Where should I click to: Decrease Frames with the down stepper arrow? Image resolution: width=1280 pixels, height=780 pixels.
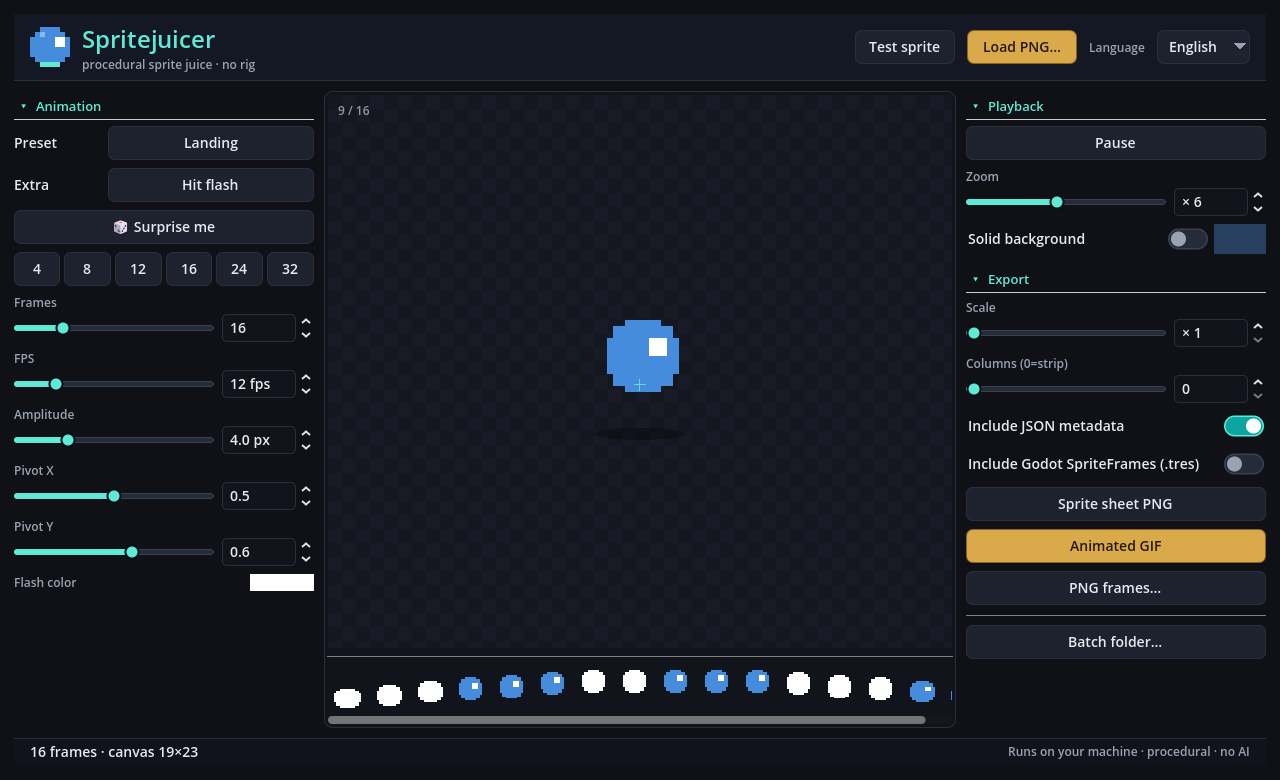pyautogui.click(x=306, y=335)
